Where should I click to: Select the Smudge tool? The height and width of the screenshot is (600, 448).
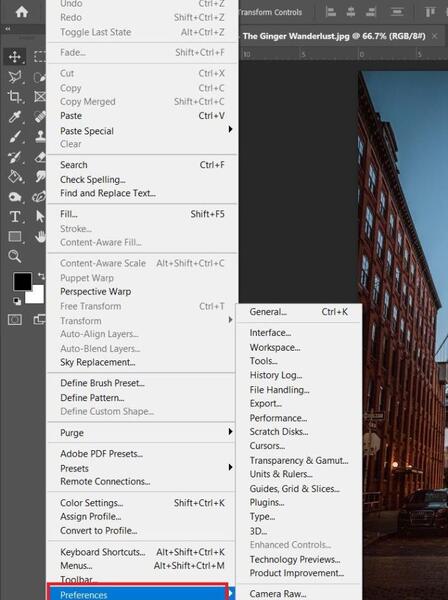click(x=40, y=177)
